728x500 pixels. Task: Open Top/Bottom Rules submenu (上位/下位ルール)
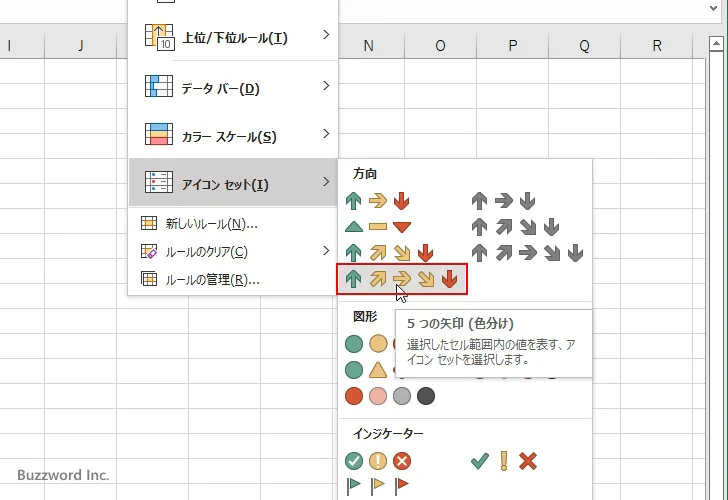click(x=234, y=37)
